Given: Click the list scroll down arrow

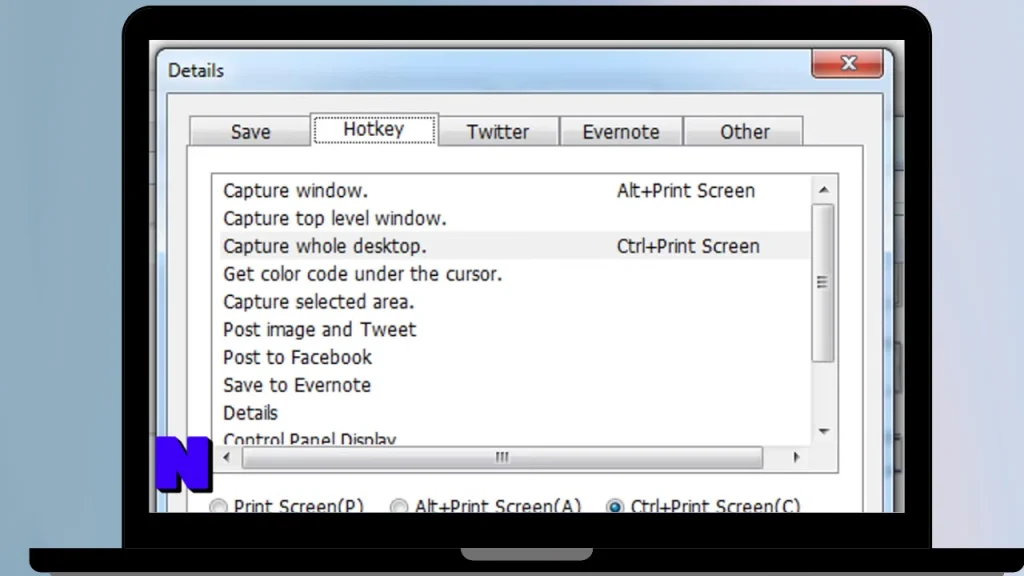Looking at the screenshot, I should tap(824, 431).
